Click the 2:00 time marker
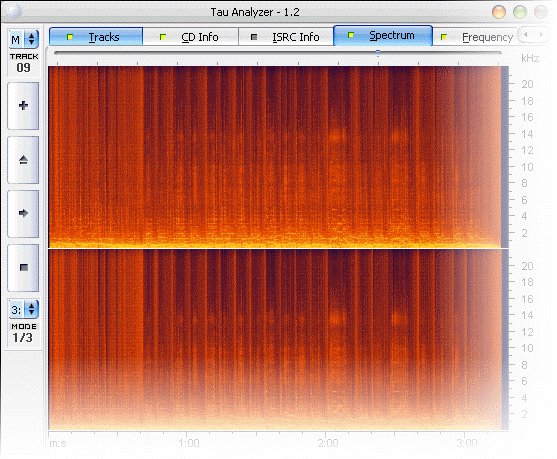 point(328,443)
